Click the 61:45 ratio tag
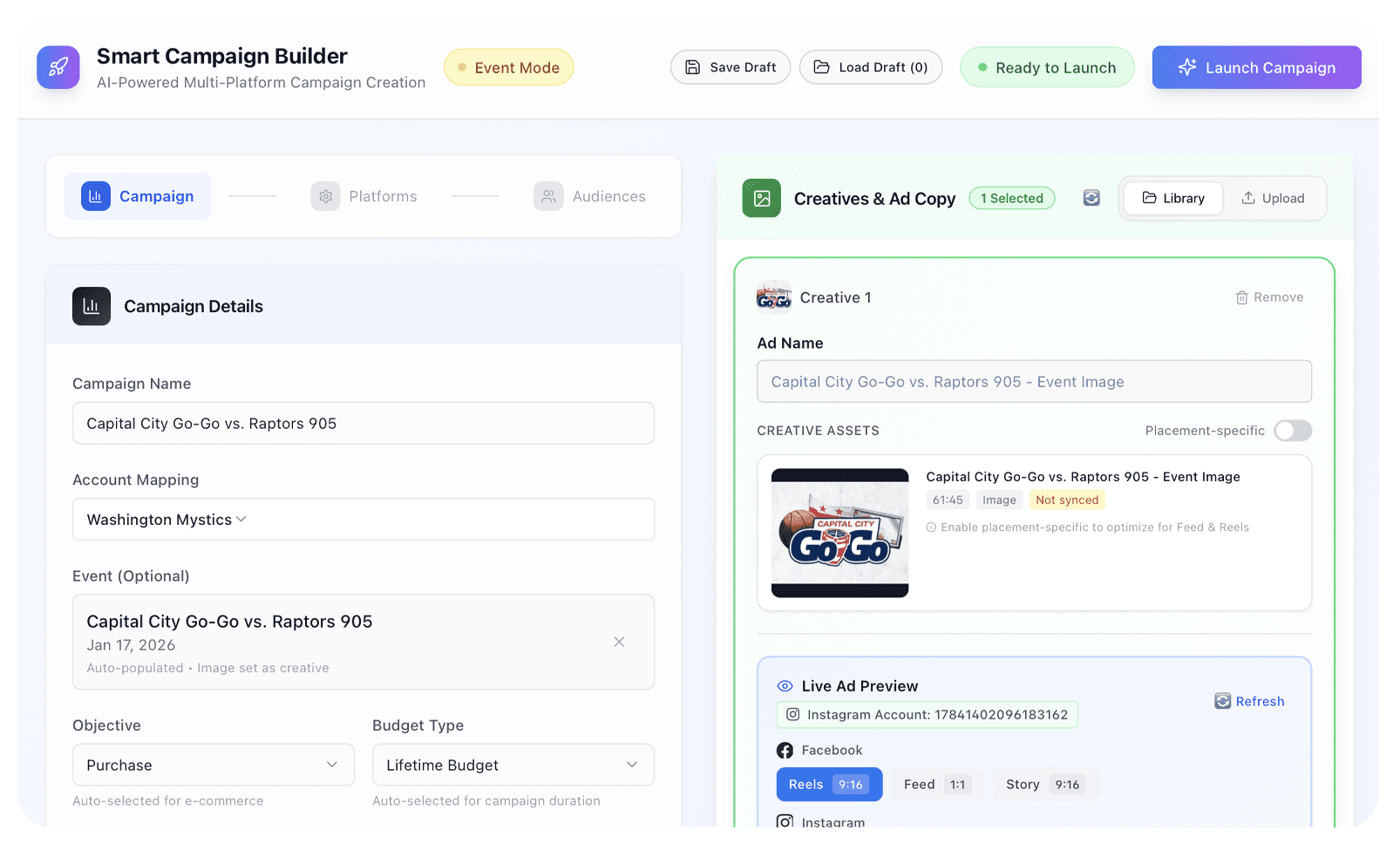The height and width of the screenshot is (844, 1400). click(948, 500)
